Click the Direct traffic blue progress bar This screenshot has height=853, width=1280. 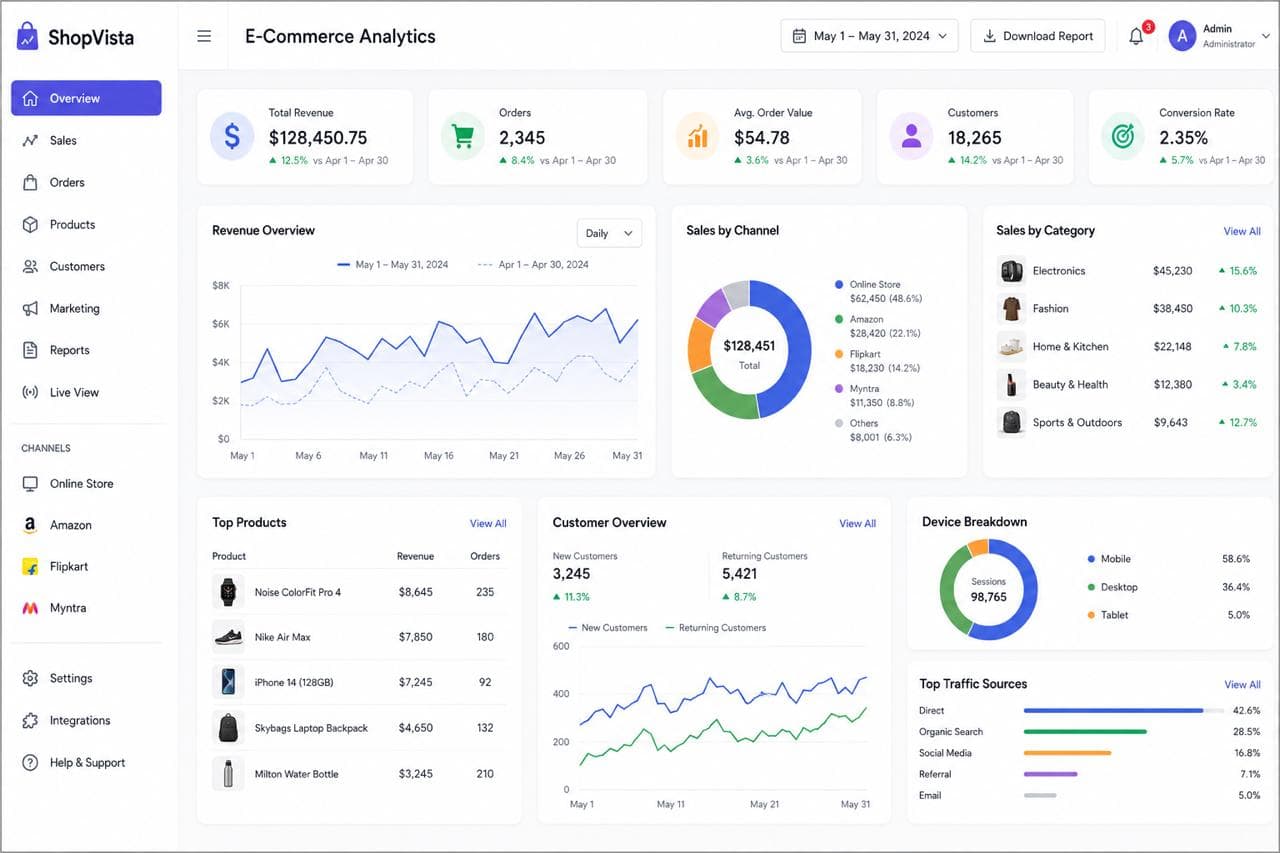(x=1113, y=711)
